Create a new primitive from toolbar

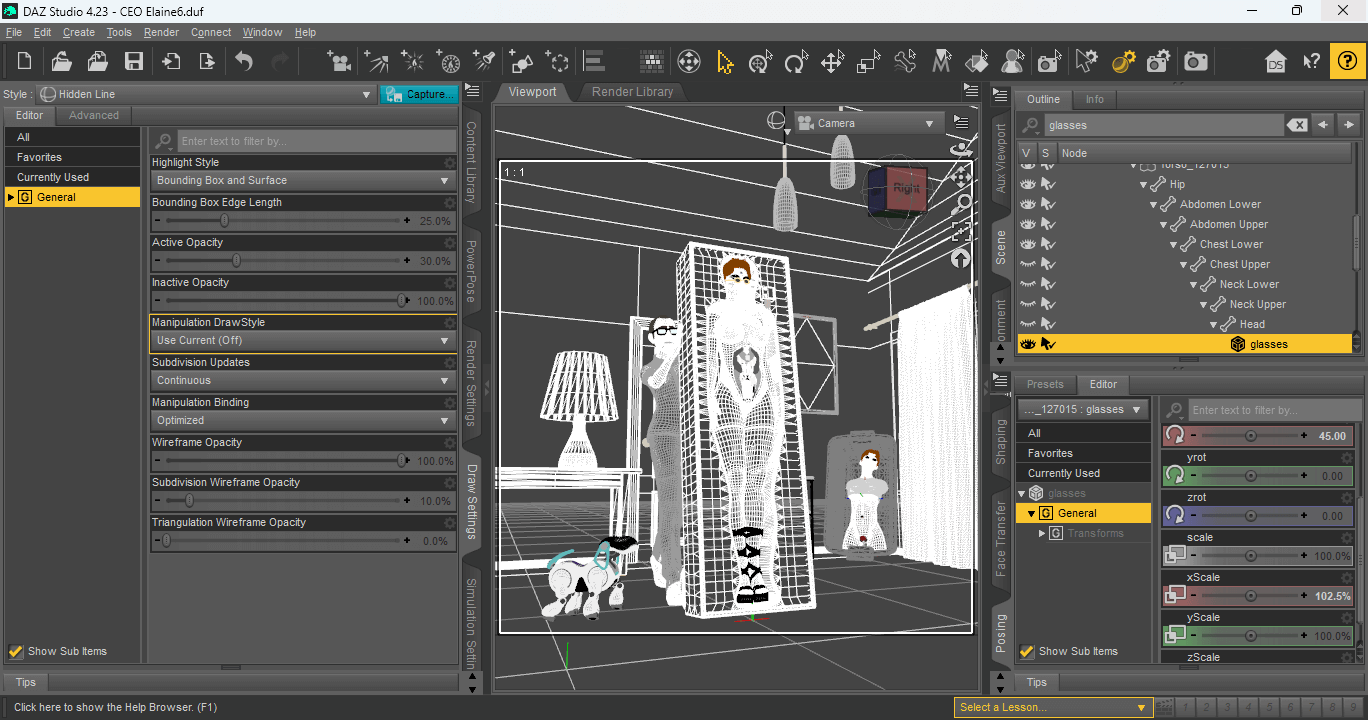click(x=521, y=62)
